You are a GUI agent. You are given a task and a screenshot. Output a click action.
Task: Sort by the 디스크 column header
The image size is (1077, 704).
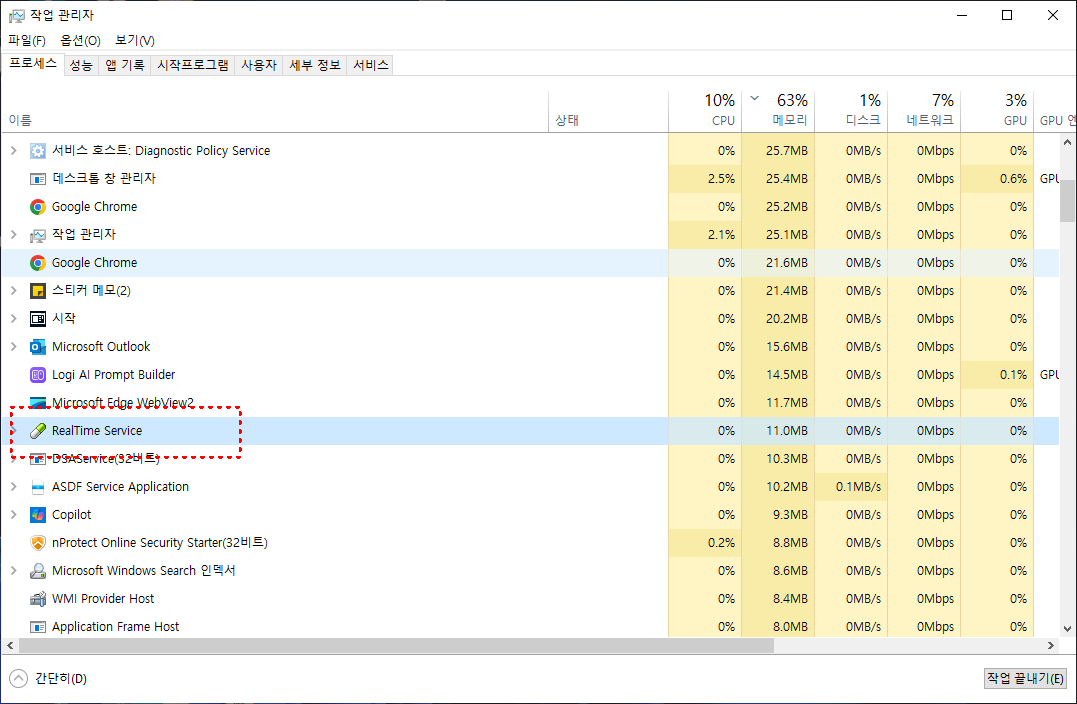coord(851,110)
